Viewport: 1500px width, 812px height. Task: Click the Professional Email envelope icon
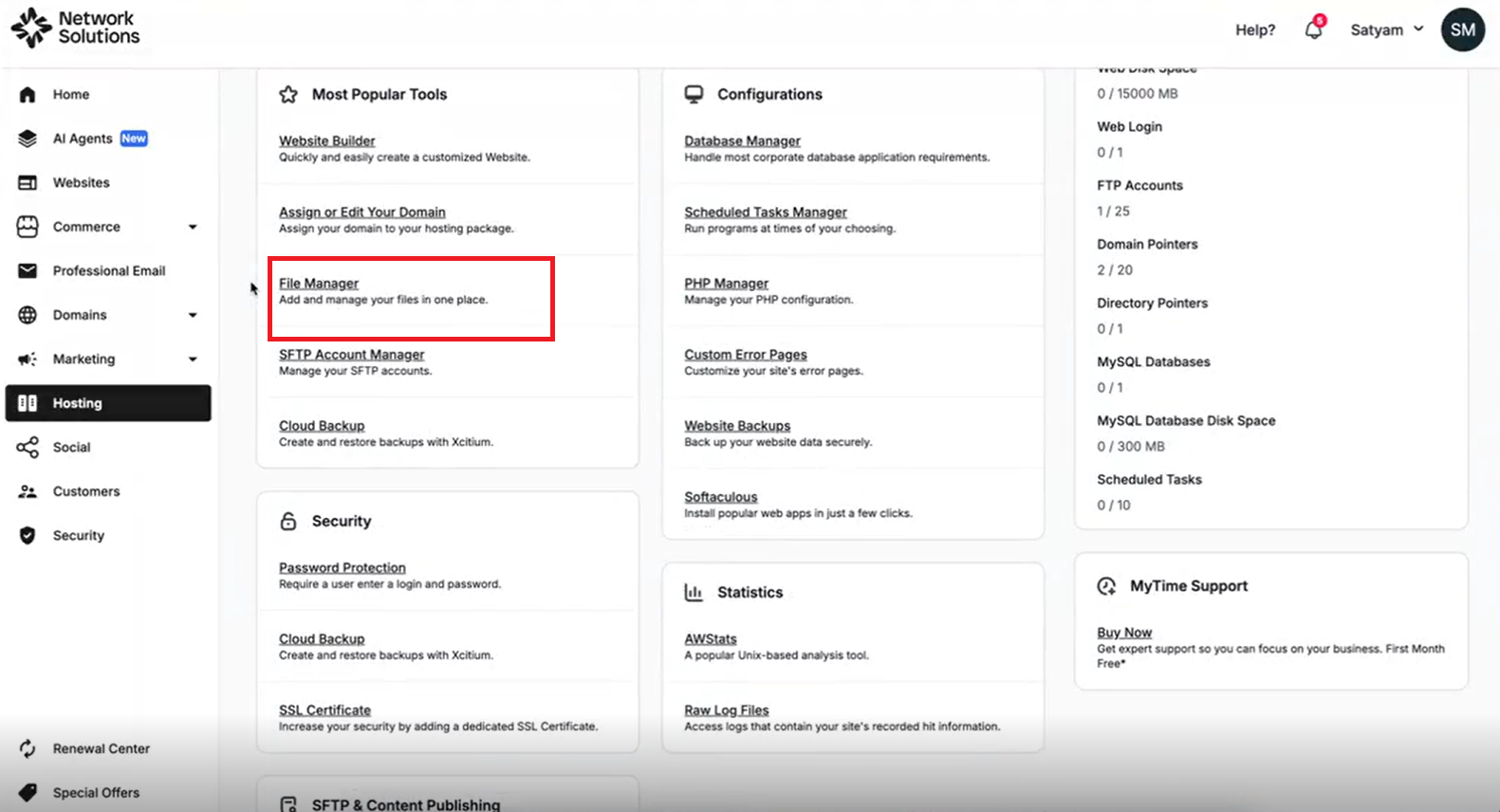(x=28, y=270)
